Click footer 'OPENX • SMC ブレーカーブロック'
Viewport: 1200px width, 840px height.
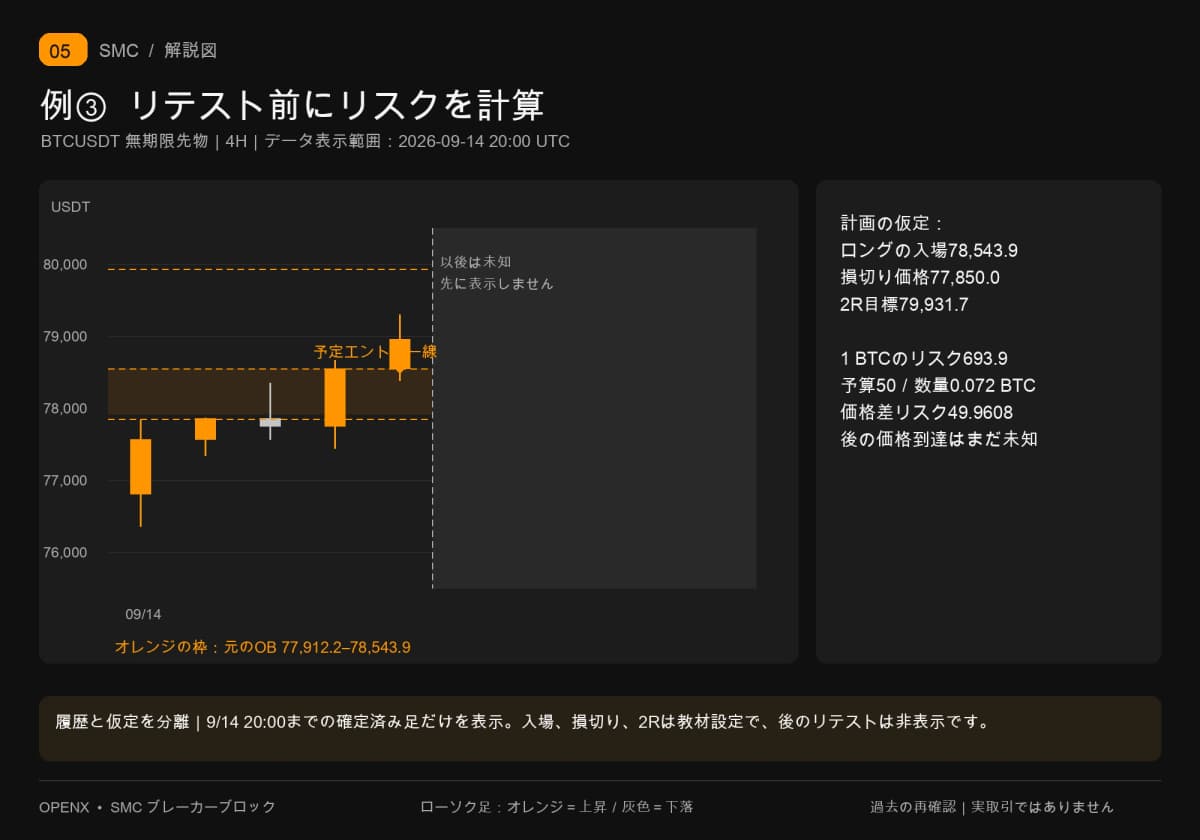(158, 807)
